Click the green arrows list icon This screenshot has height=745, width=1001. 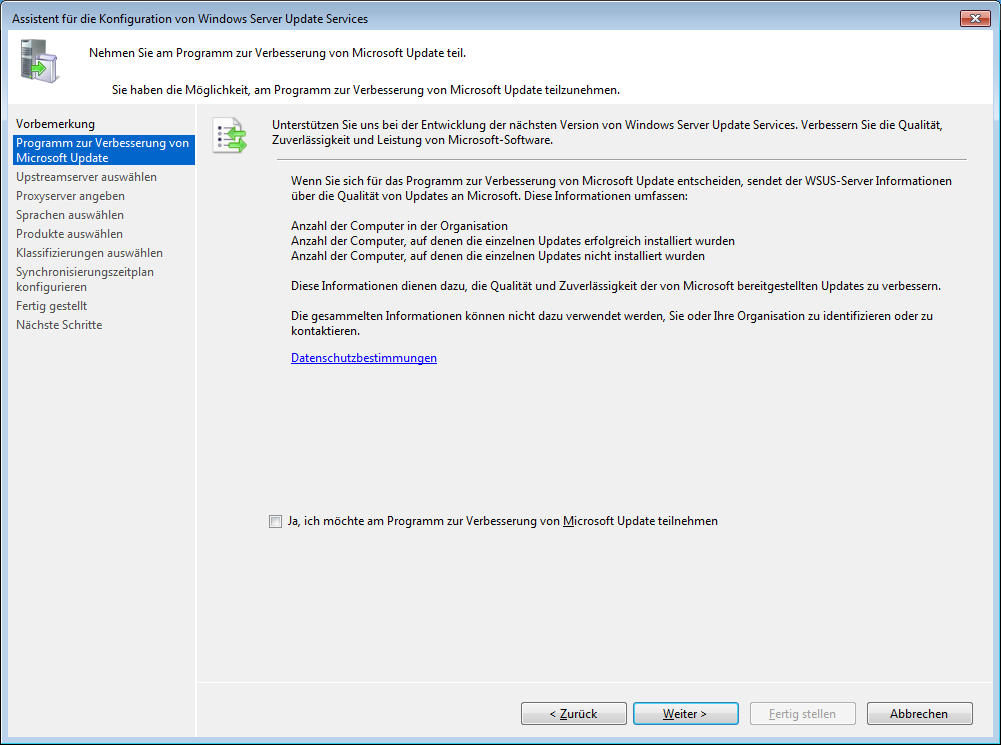coord(230,135)
